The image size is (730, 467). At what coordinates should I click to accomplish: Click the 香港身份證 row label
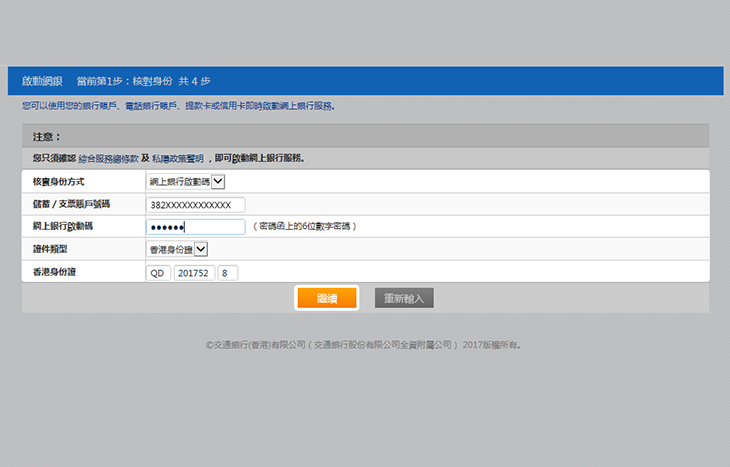tap(53, 272)
